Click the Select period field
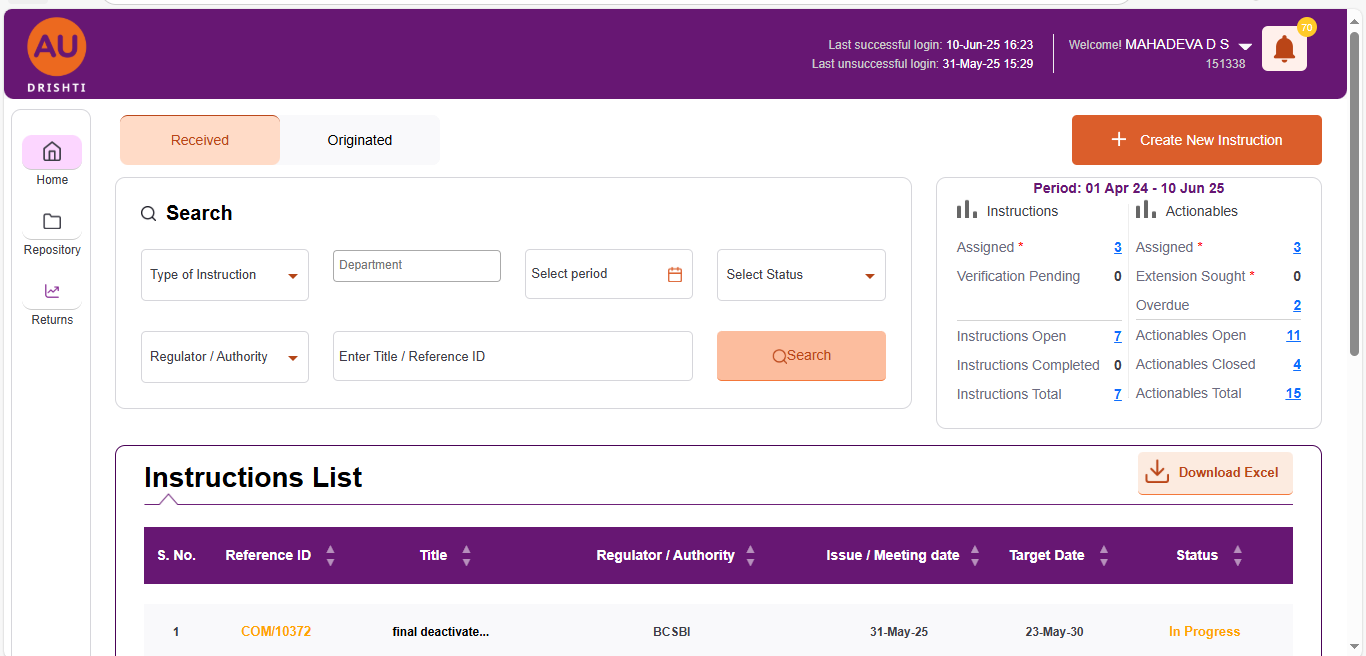 (x=609, y=274)
